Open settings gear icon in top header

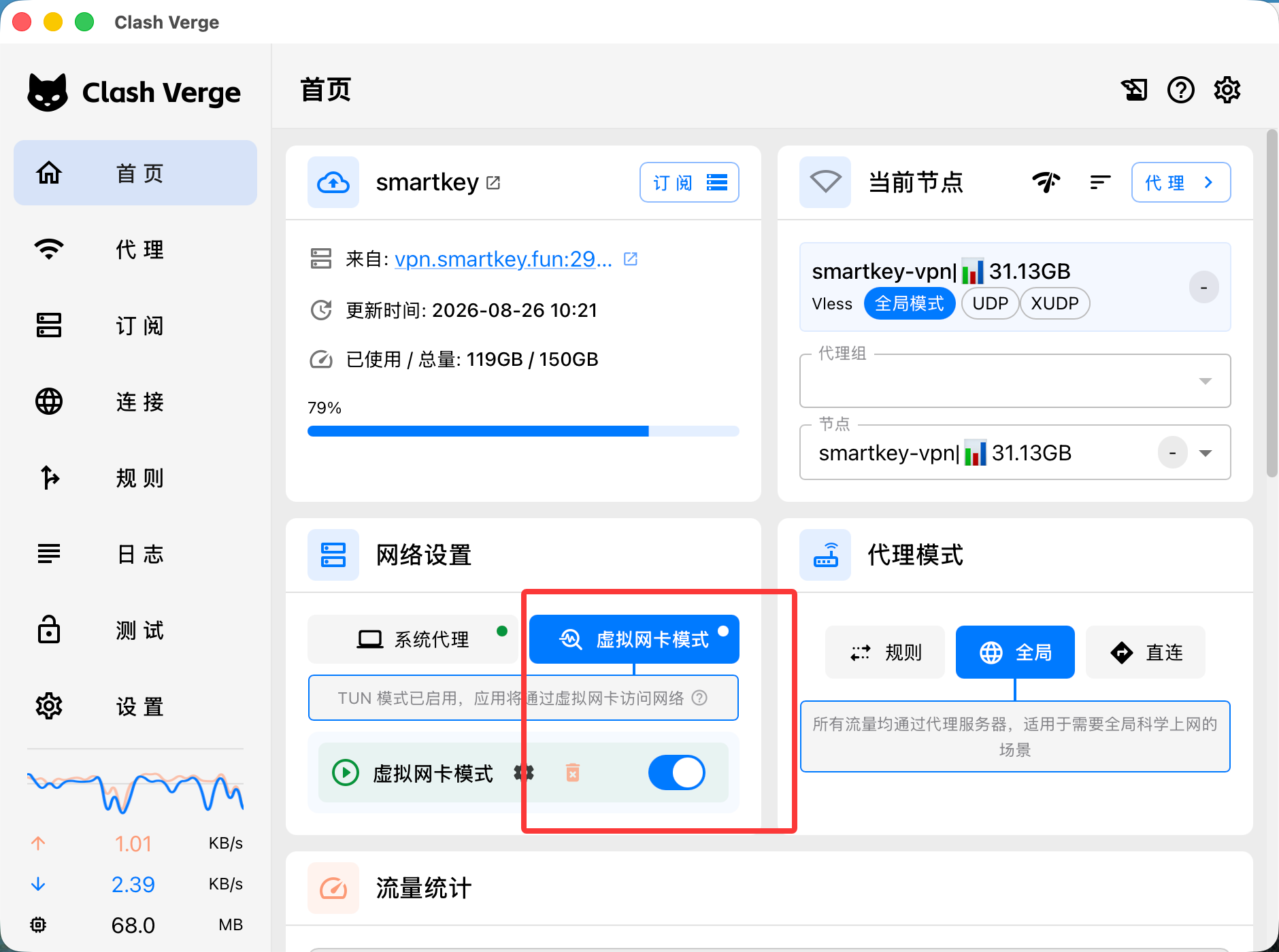pyautogui.click(x=1227, y=90)
